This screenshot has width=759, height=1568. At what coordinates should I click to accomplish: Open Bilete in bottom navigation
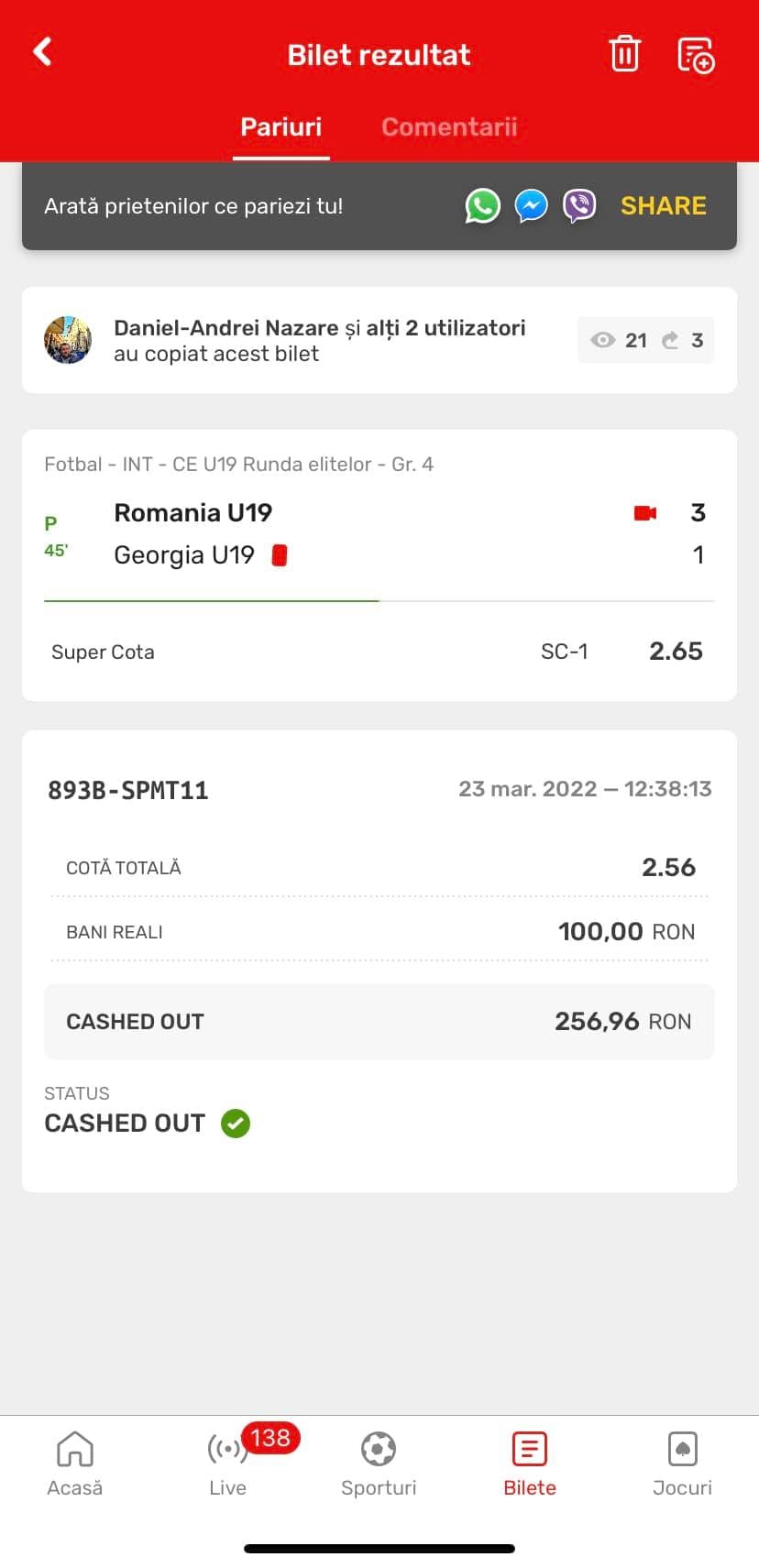coord(530,1464)
